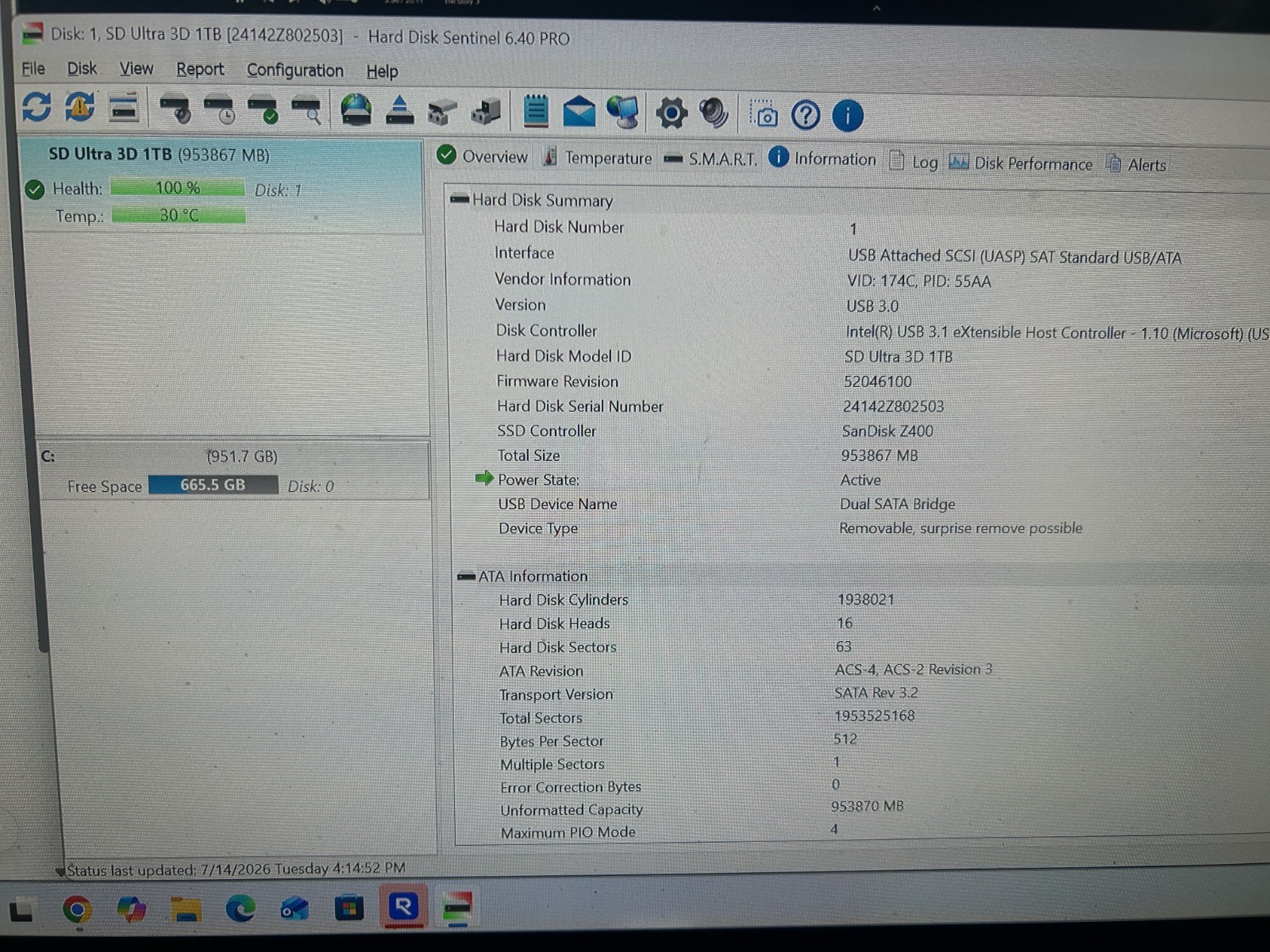This screenshot has height=952, width=1270.
Task: Click the loudspeaker sound toolbar icon
Action: coord(714,113)
